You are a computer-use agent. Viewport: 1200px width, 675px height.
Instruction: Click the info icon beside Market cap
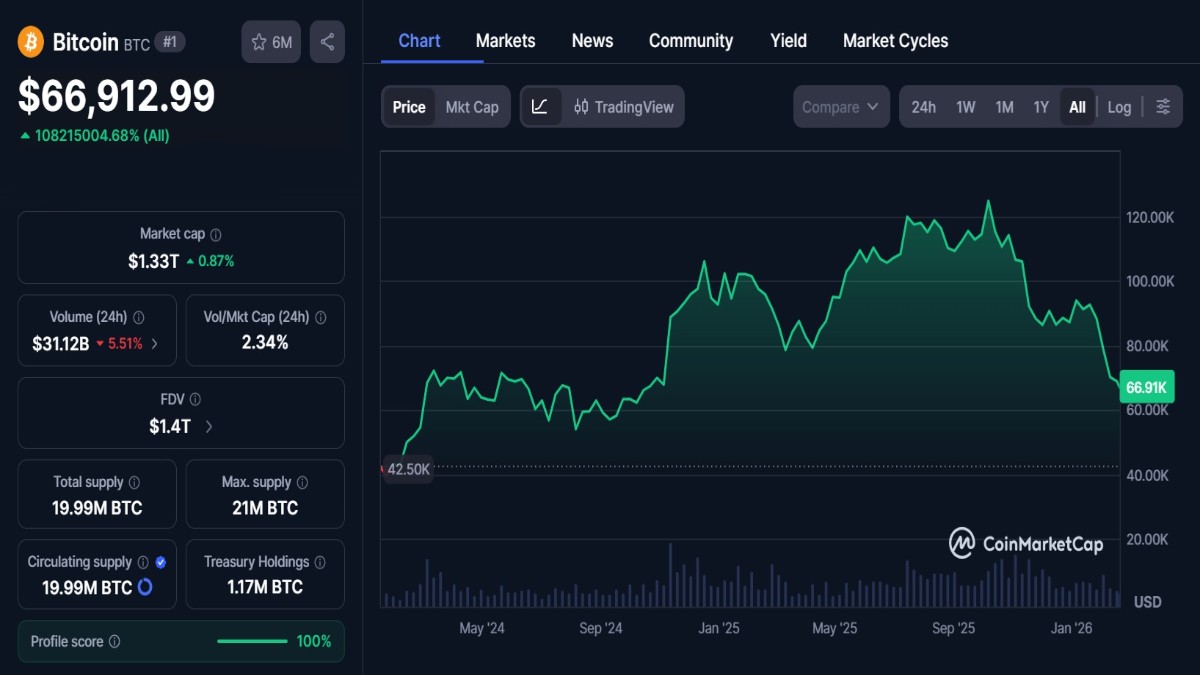pos(216,233)
